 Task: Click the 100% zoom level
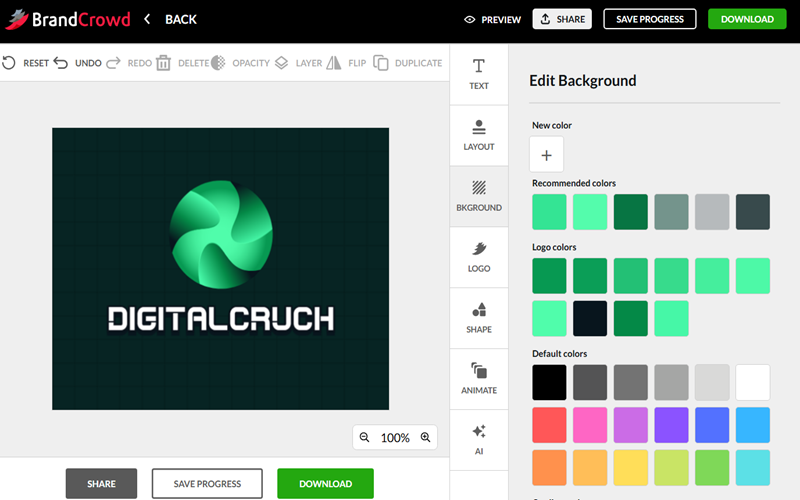coord(395,438)
